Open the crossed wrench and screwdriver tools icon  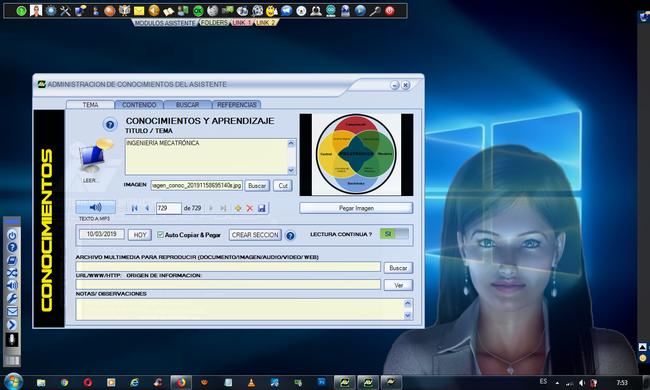tap(65, 11)
